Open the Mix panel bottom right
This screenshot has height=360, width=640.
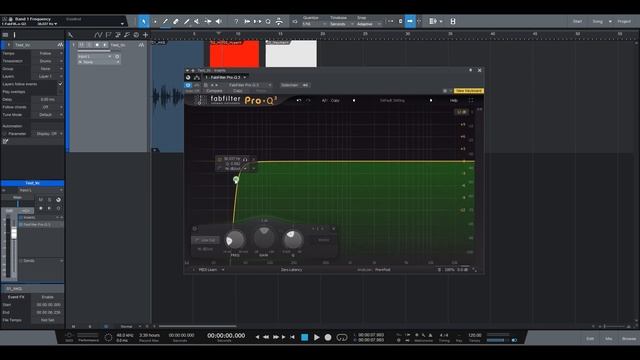(609, 339)
